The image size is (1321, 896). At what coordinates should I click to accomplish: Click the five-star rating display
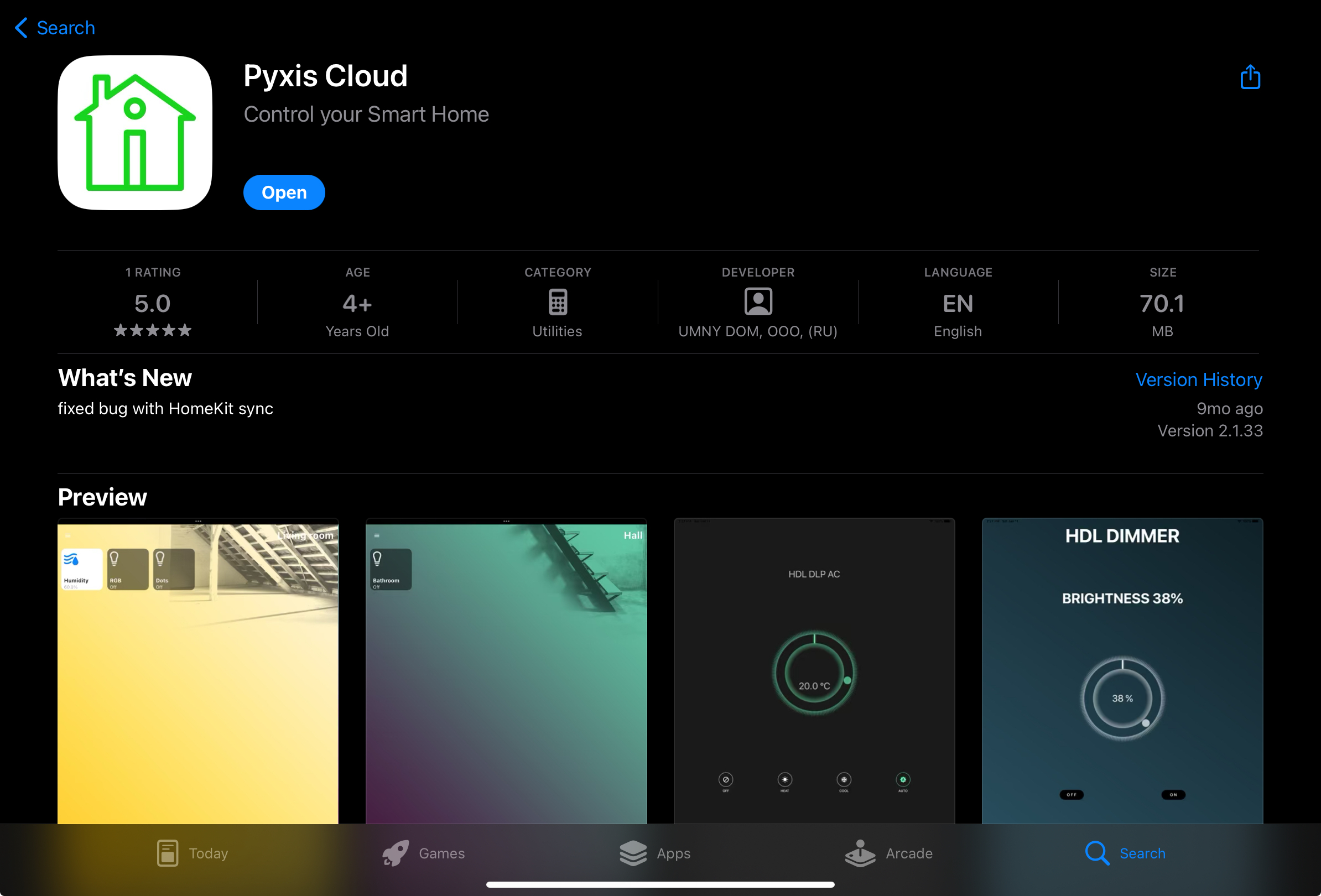[x=152, y=330]
